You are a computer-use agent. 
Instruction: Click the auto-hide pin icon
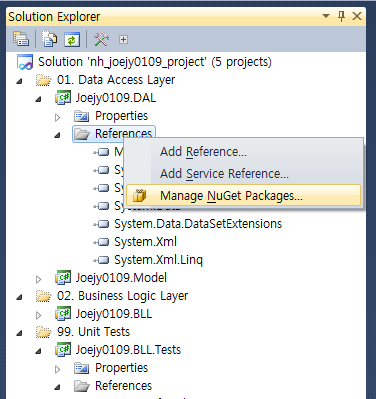click(342, 16)
